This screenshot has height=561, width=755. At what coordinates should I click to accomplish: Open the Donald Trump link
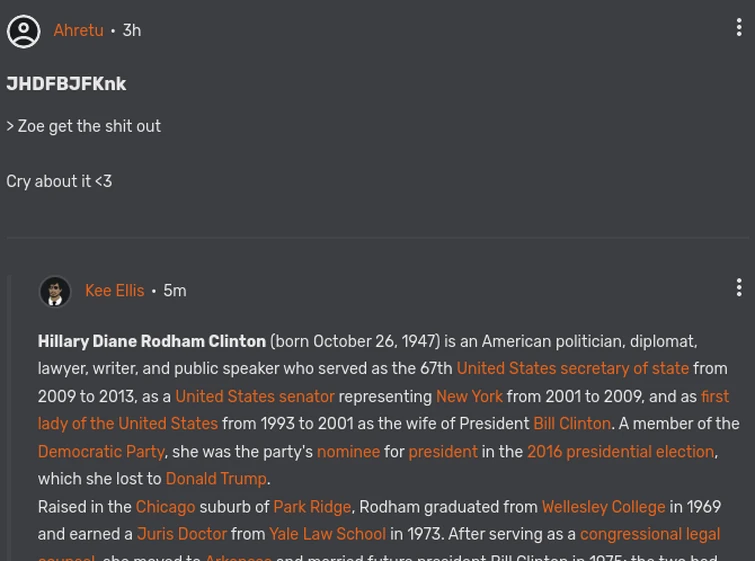pos(216,479)
